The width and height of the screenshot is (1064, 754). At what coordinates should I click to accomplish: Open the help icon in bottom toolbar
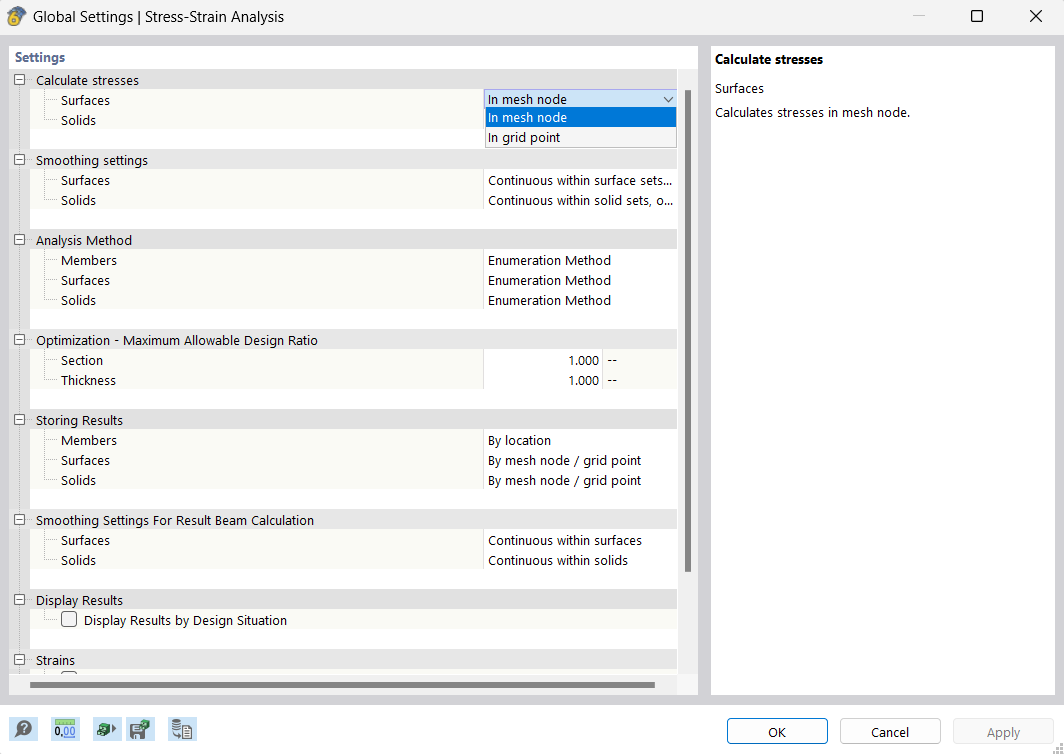23,729
